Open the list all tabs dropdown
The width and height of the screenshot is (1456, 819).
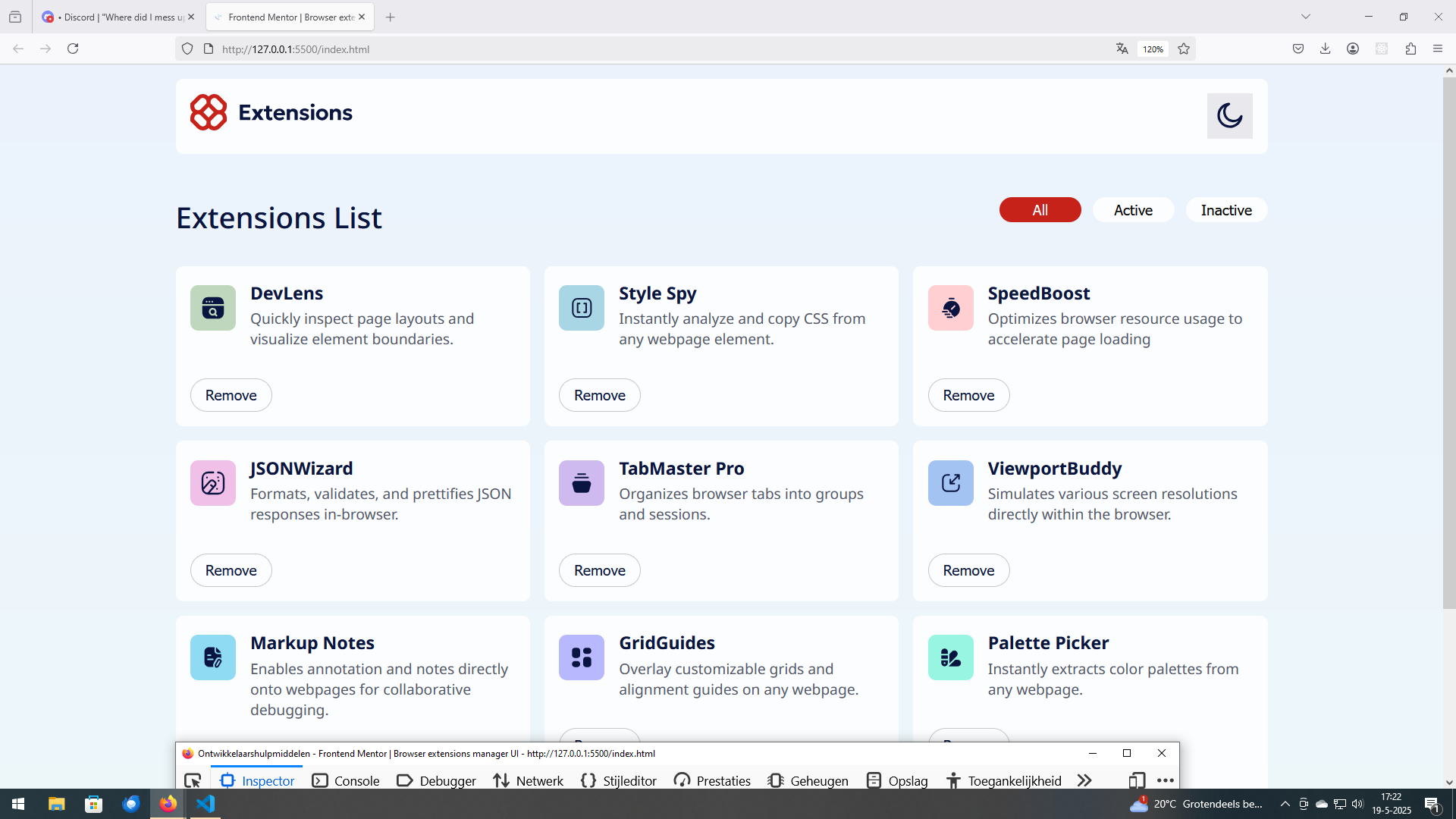1306,17
